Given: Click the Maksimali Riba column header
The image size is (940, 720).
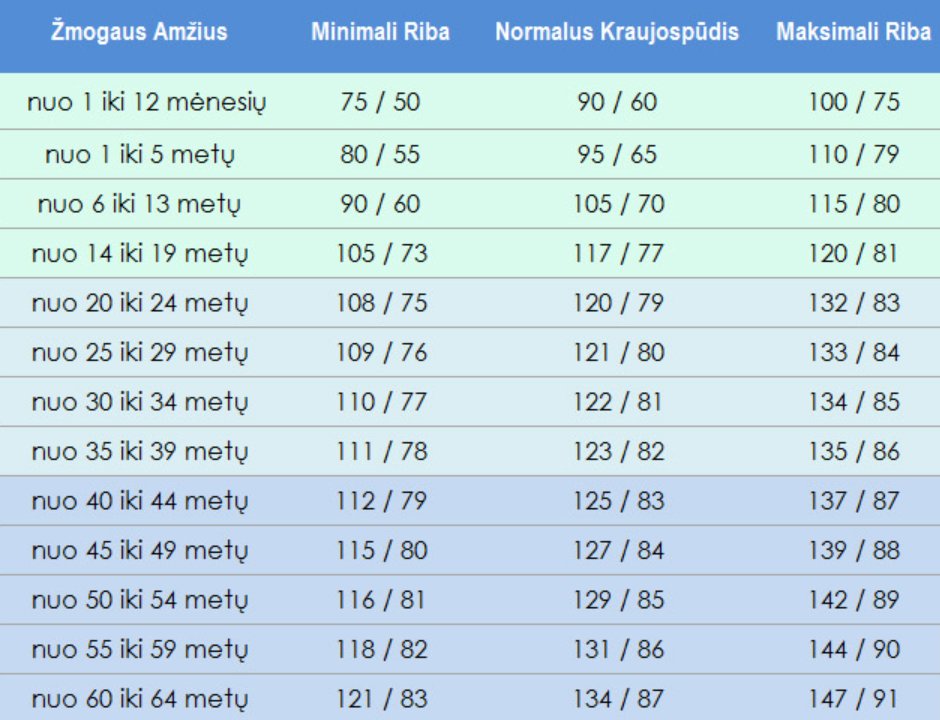Looking at the screenshot, I should click(854, 32).
